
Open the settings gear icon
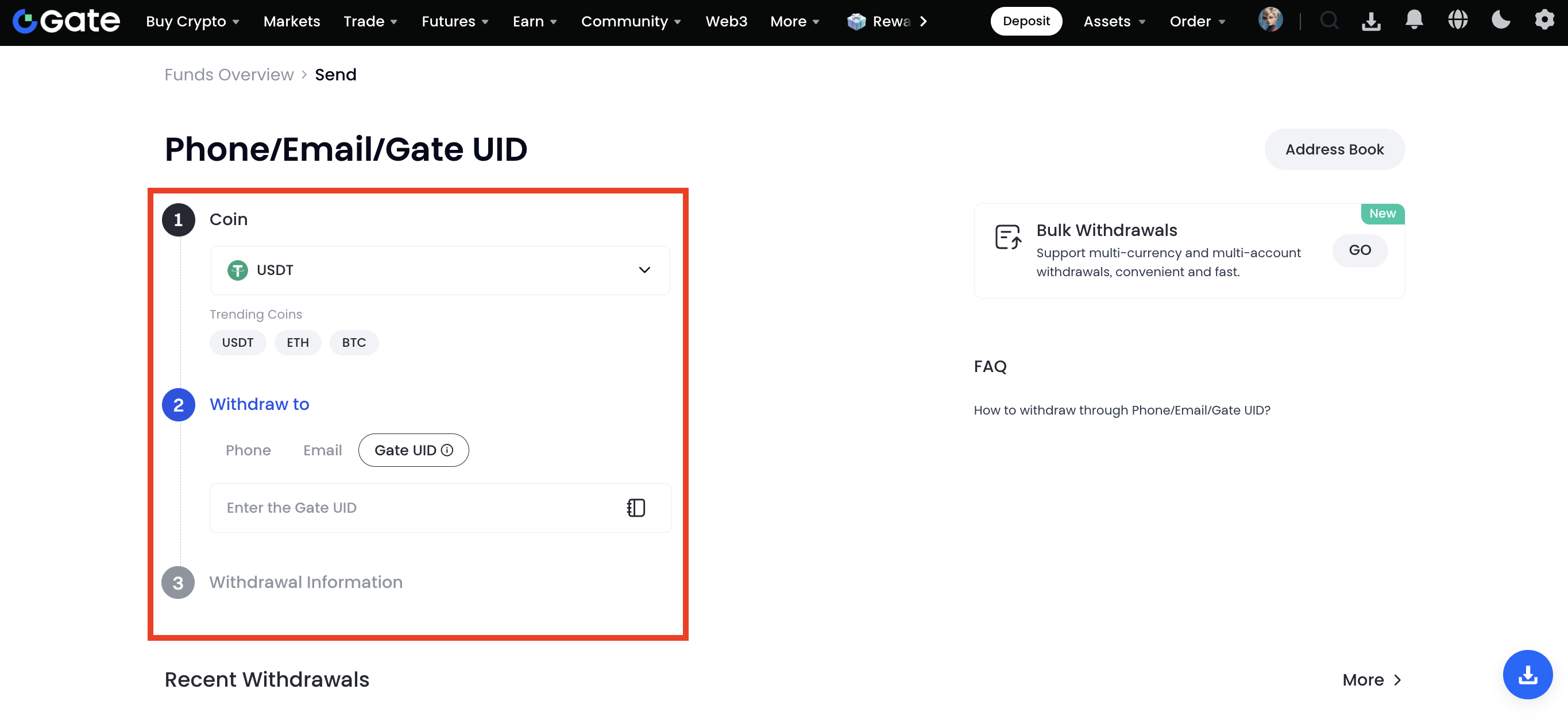(1544, 20)
